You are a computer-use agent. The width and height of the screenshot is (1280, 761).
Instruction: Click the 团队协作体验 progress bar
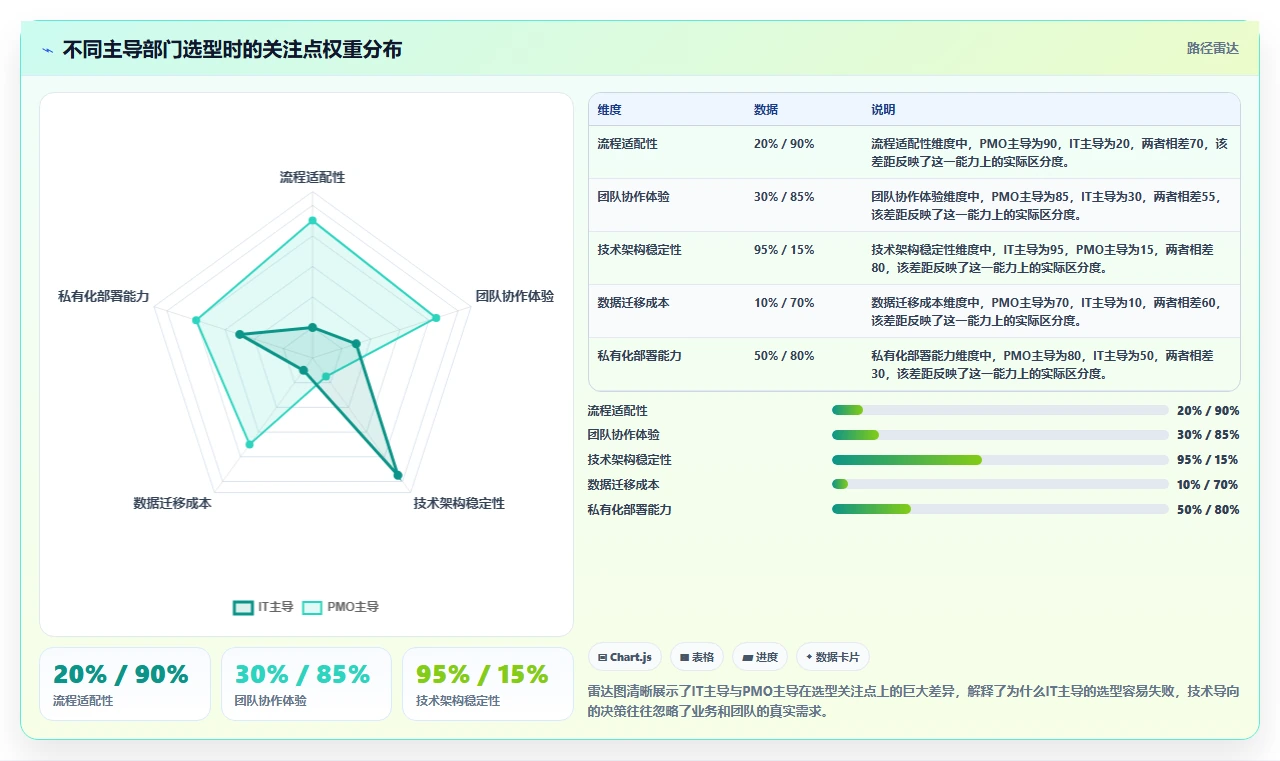[1000, 435]
